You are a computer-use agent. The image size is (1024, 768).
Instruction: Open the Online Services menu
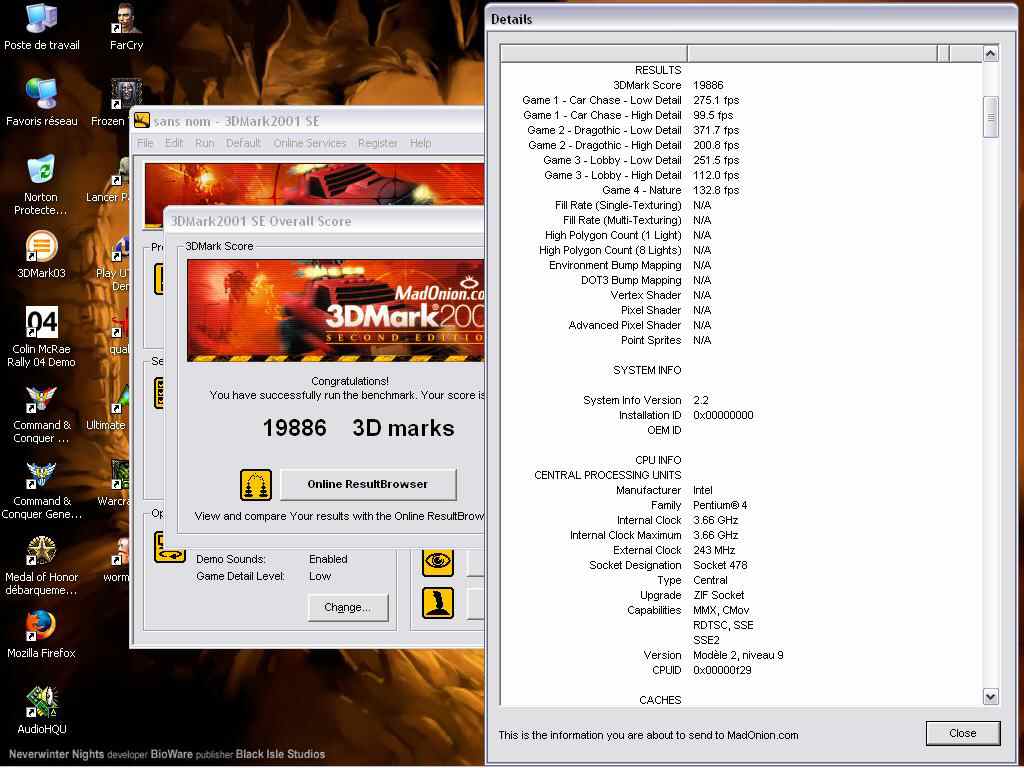[x=310, y=143]
